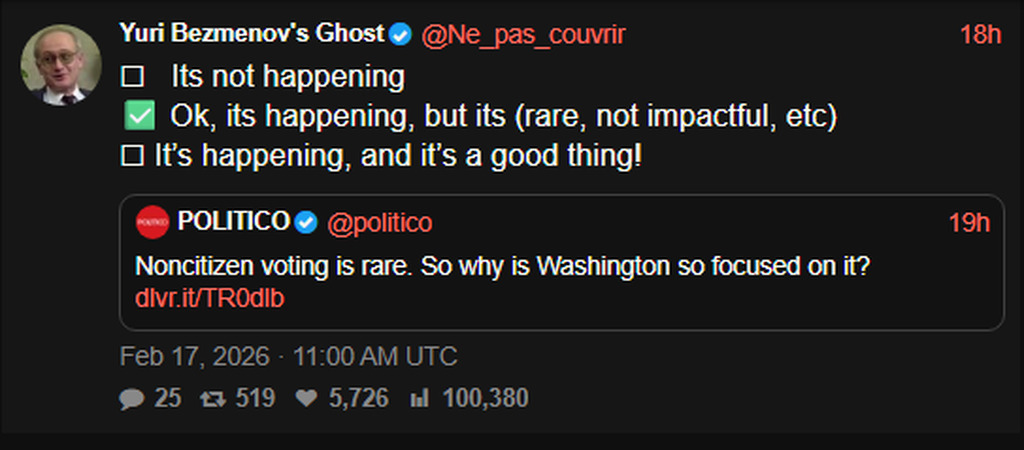Click verified badge next to Yuri Bezmenov's Ghost
The height and width of the screenshot is (450, 1024).
point(401,34)
